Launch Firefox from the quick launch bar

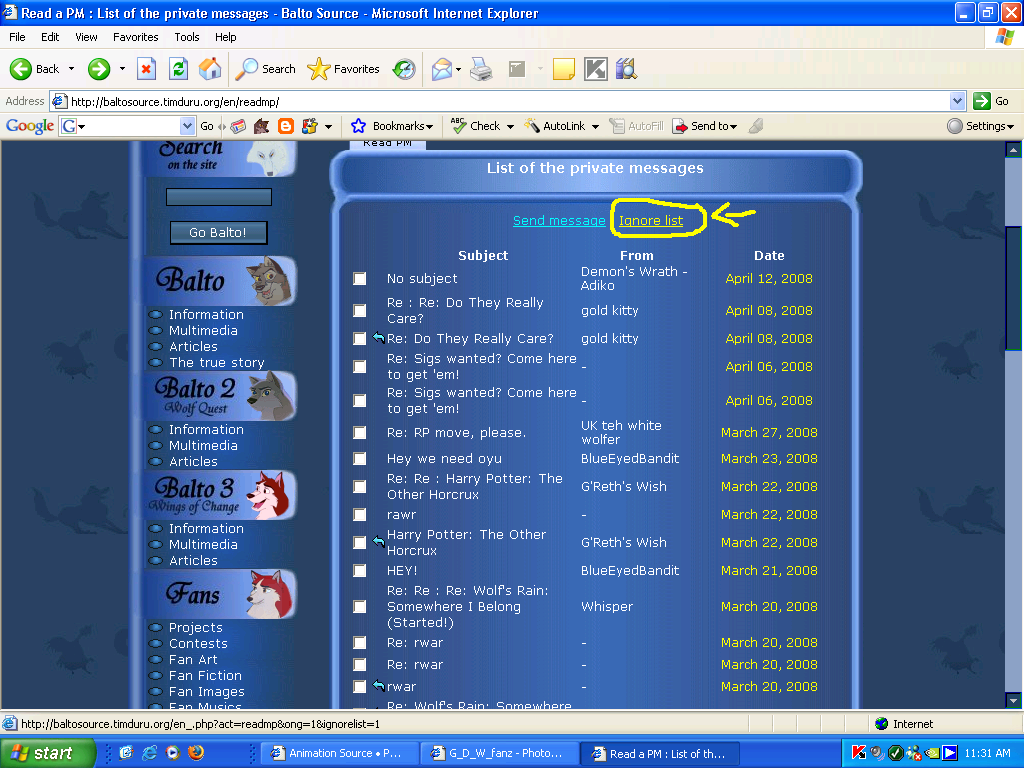pyautogui.click(x=195, y=753)
